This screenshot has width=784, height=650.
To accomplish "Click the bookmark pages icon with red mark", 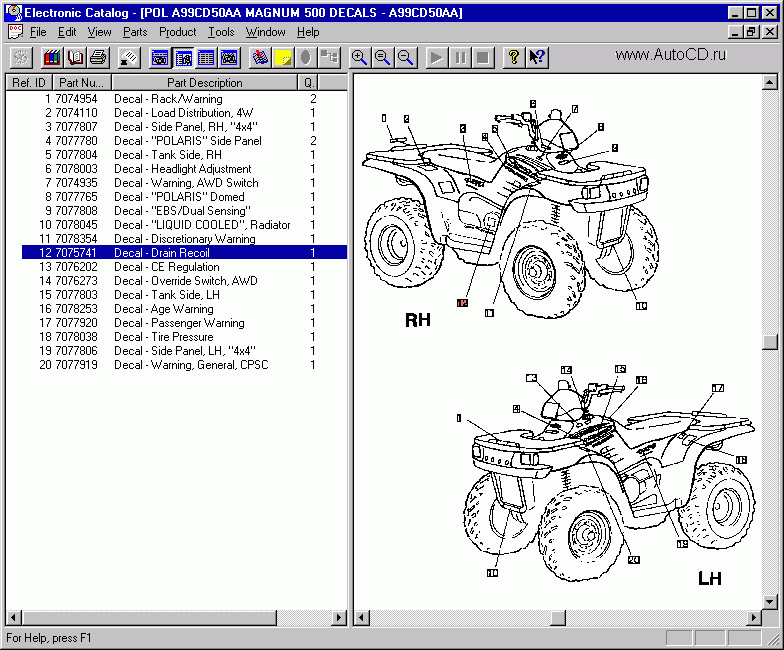I will coord(260,58).
